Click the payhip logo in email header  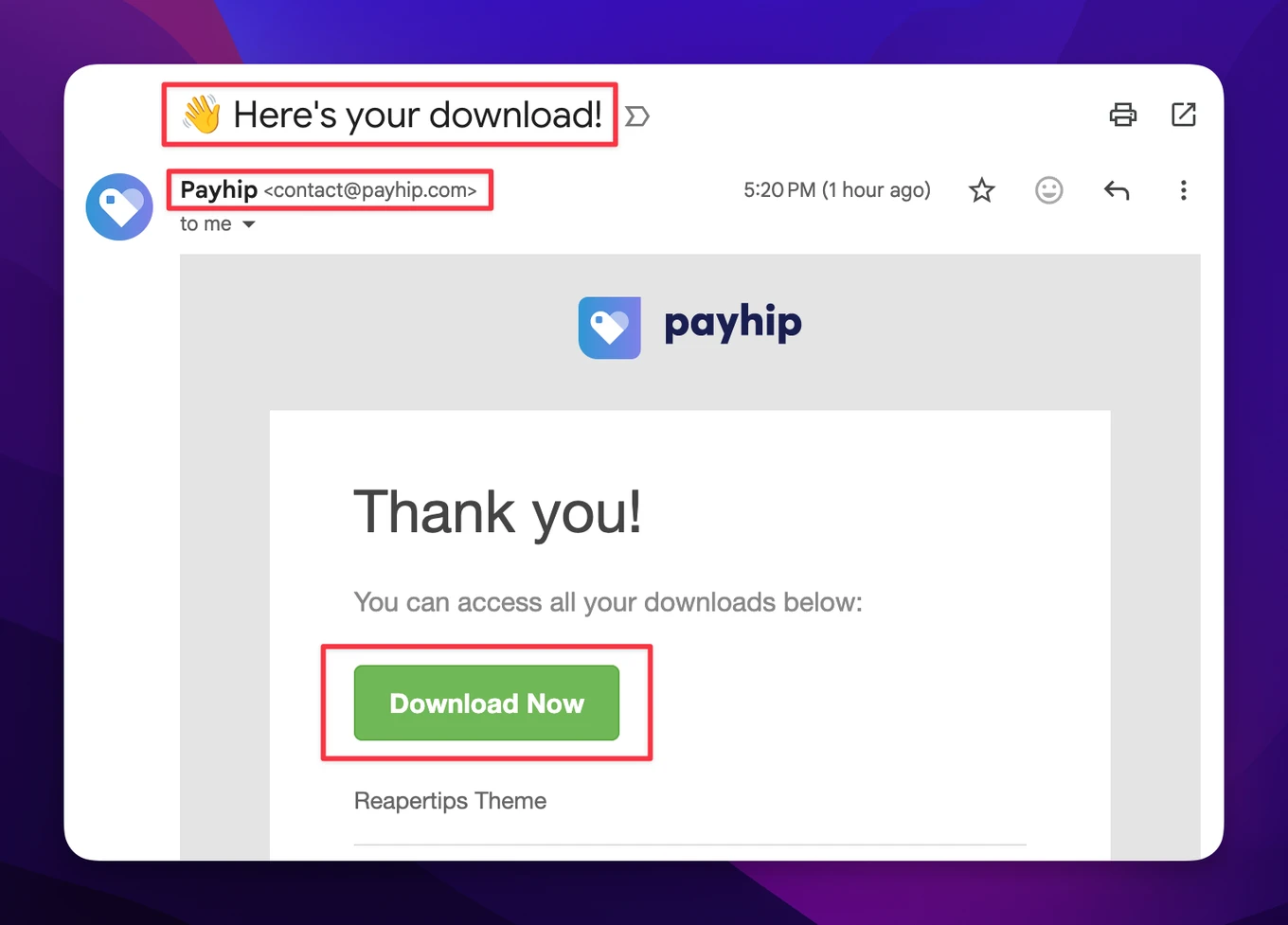[689, 327]
